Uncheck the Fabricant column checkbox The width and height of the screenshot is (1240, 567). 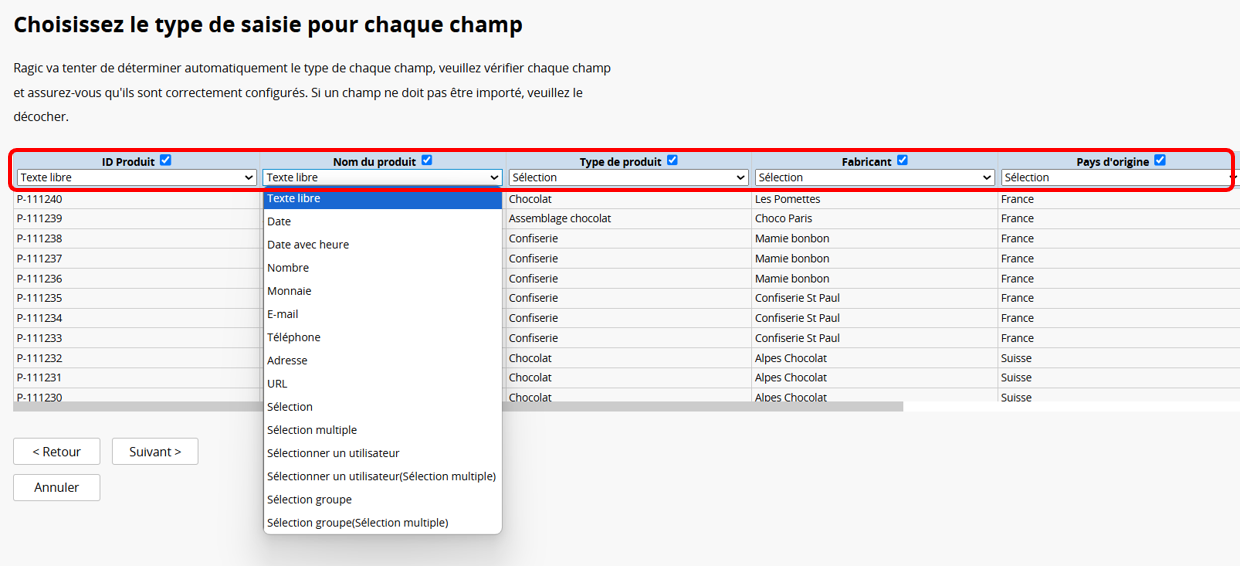pyautogui.click(x=902, y=160)
